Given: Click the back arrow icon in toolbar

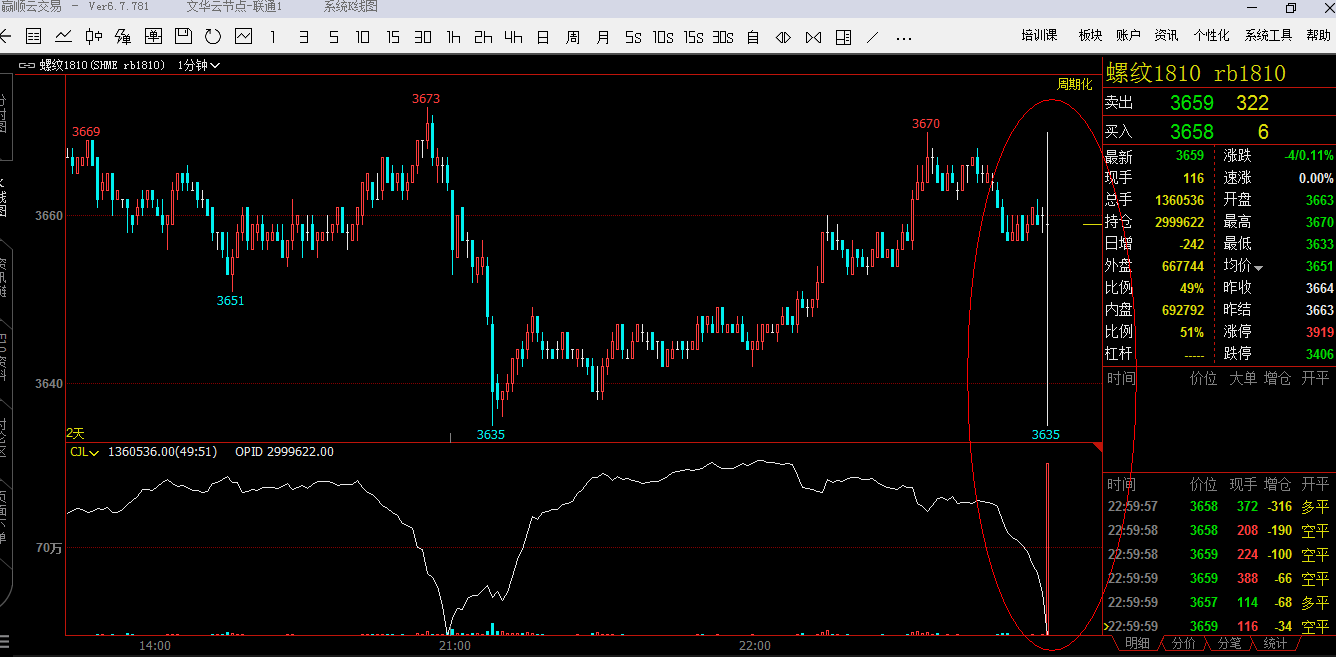Looking at the screenshot, I should 5,37.
